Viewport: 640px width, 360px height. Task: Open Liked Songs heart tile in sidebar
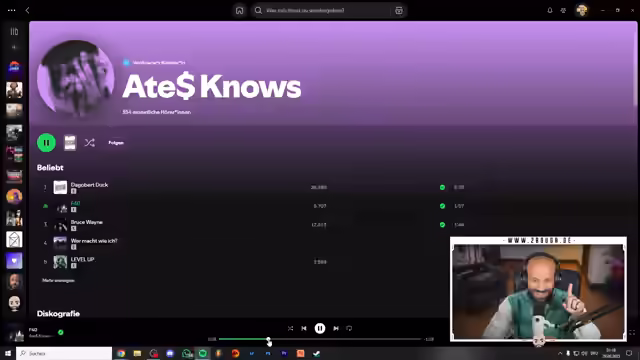[14, 261]
